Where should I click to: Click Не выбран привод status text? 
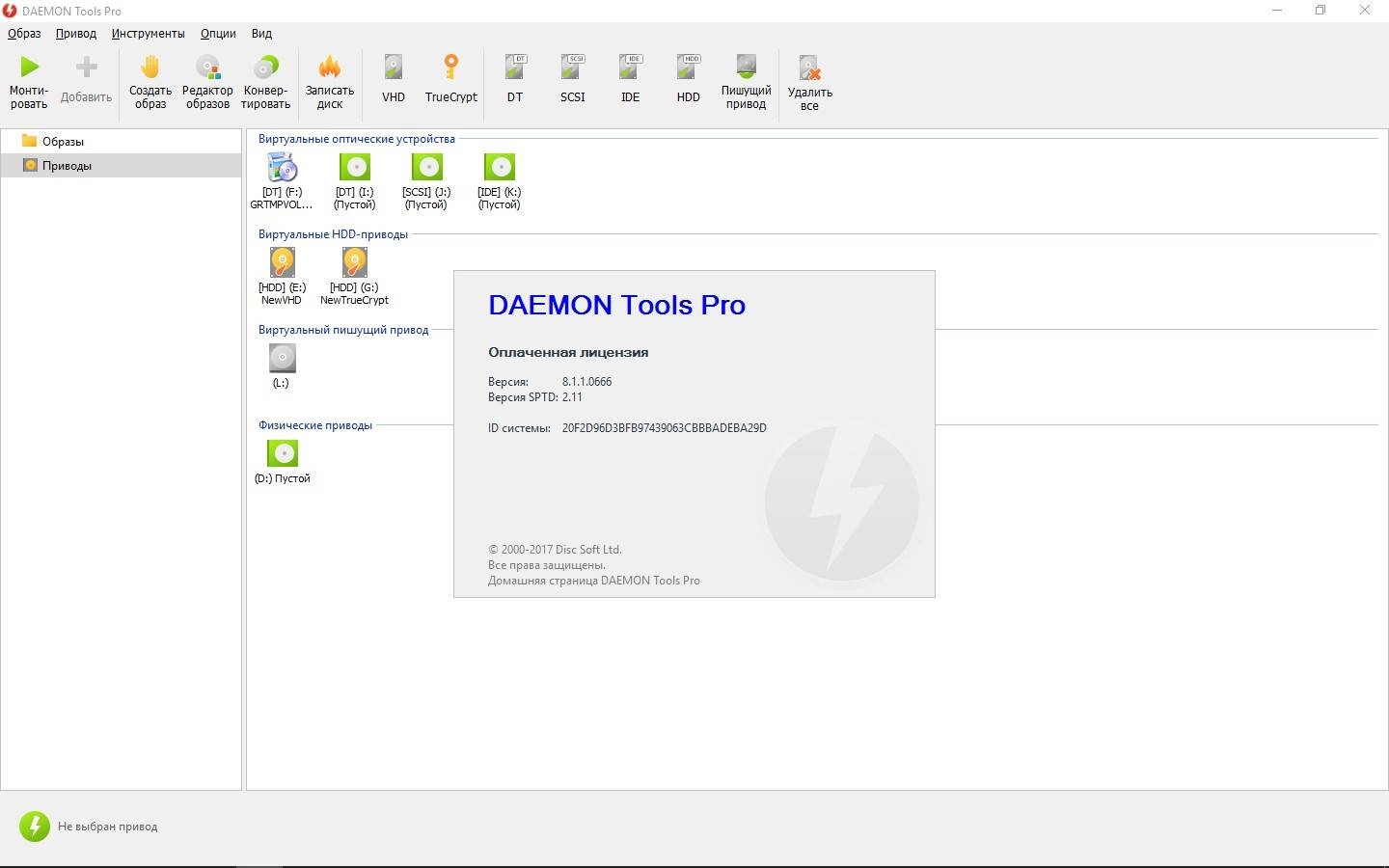click(x=107, y=827)
